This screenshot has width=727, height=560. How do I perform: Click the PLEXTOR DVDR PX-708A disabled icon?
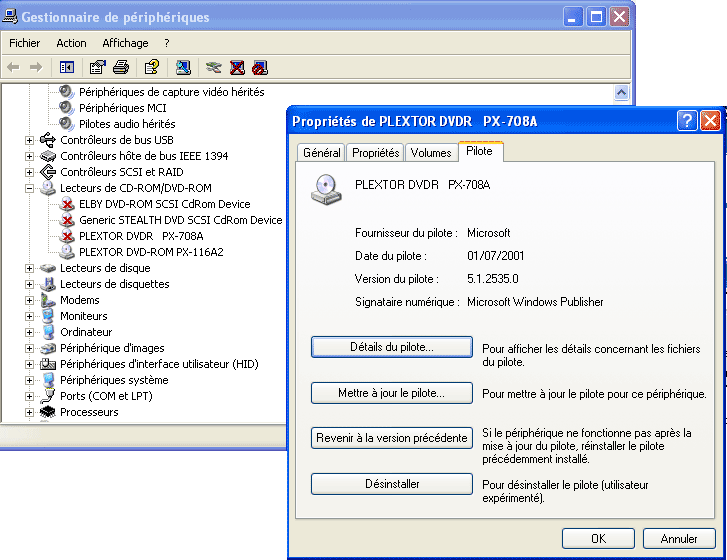(x=67, y=236)
